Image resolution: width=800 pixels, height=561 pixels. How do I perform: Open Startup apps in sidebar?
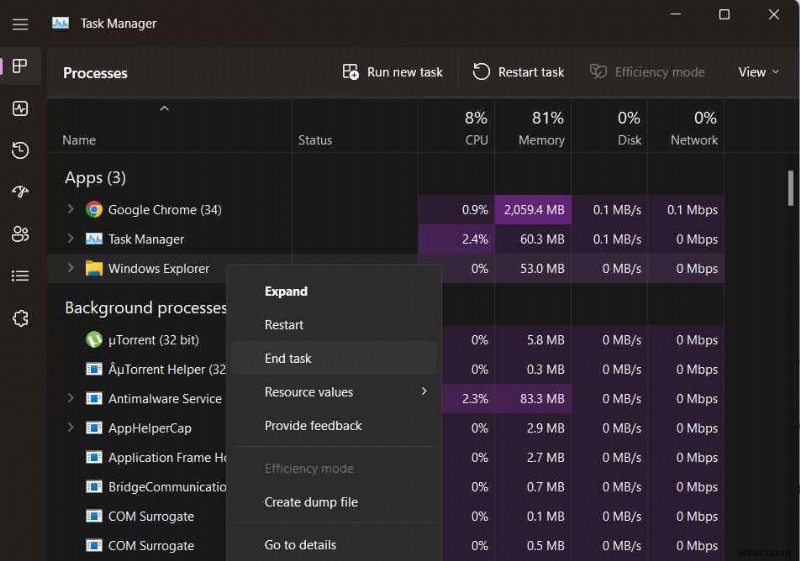click(x=20, y=192)
